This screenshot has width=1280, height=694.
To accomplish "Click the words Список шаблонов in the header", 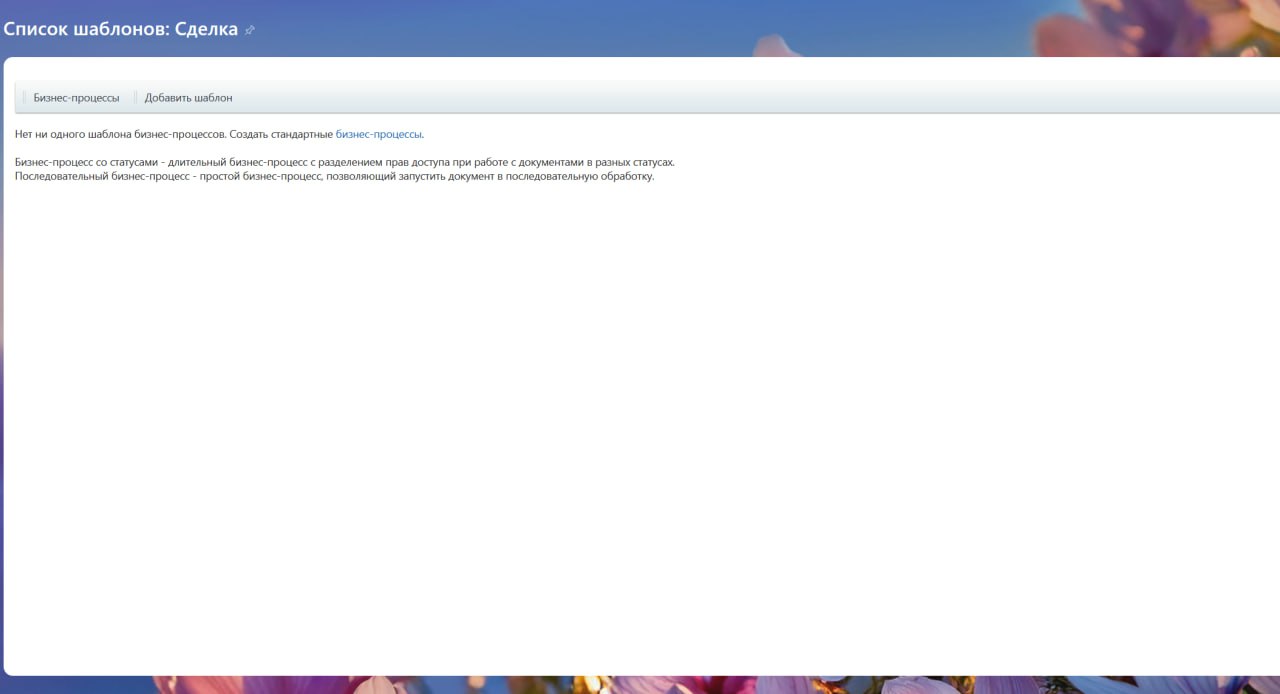I will click(85, 29).
